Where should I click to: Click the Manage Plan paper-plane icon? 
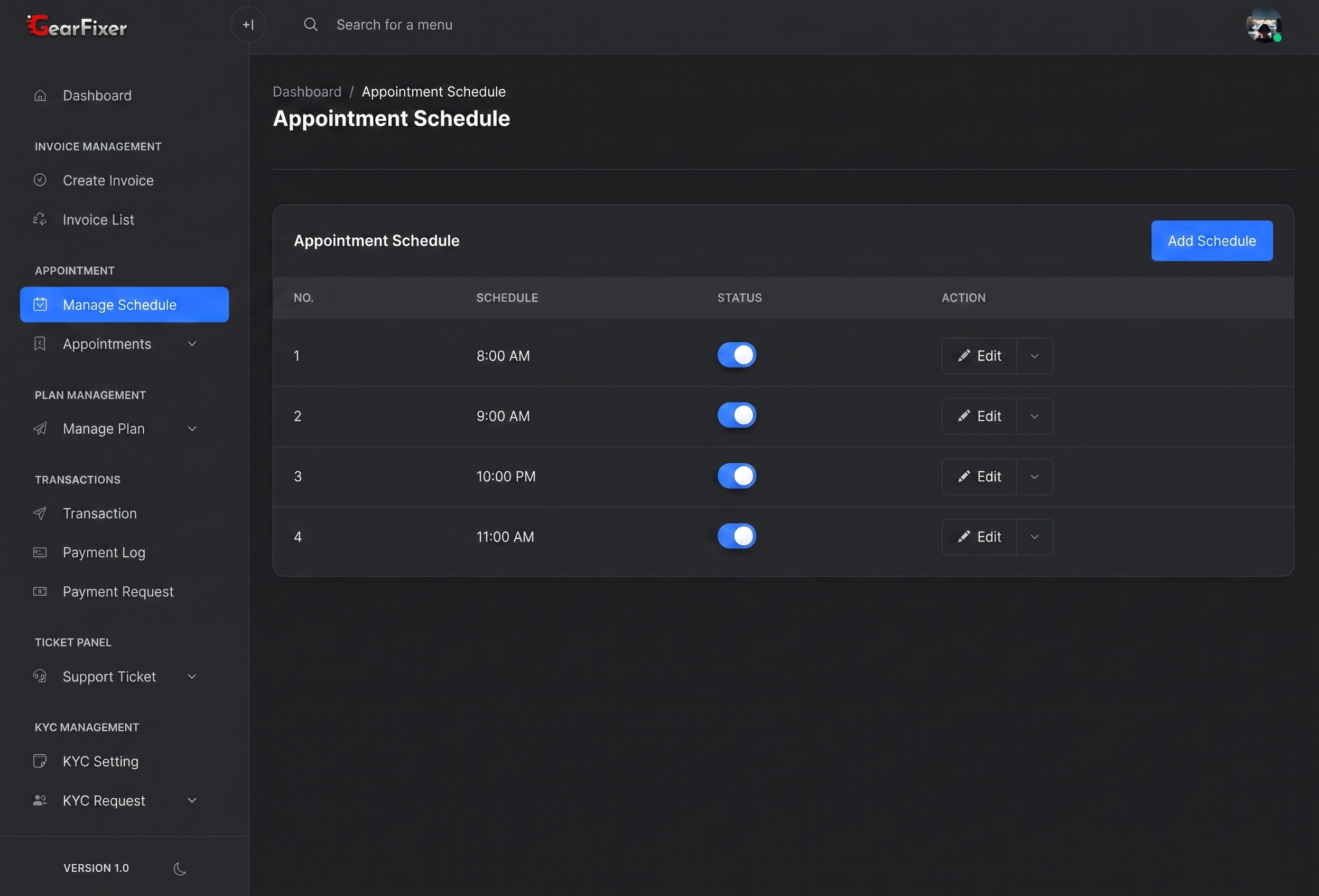(x=40, y=428)
